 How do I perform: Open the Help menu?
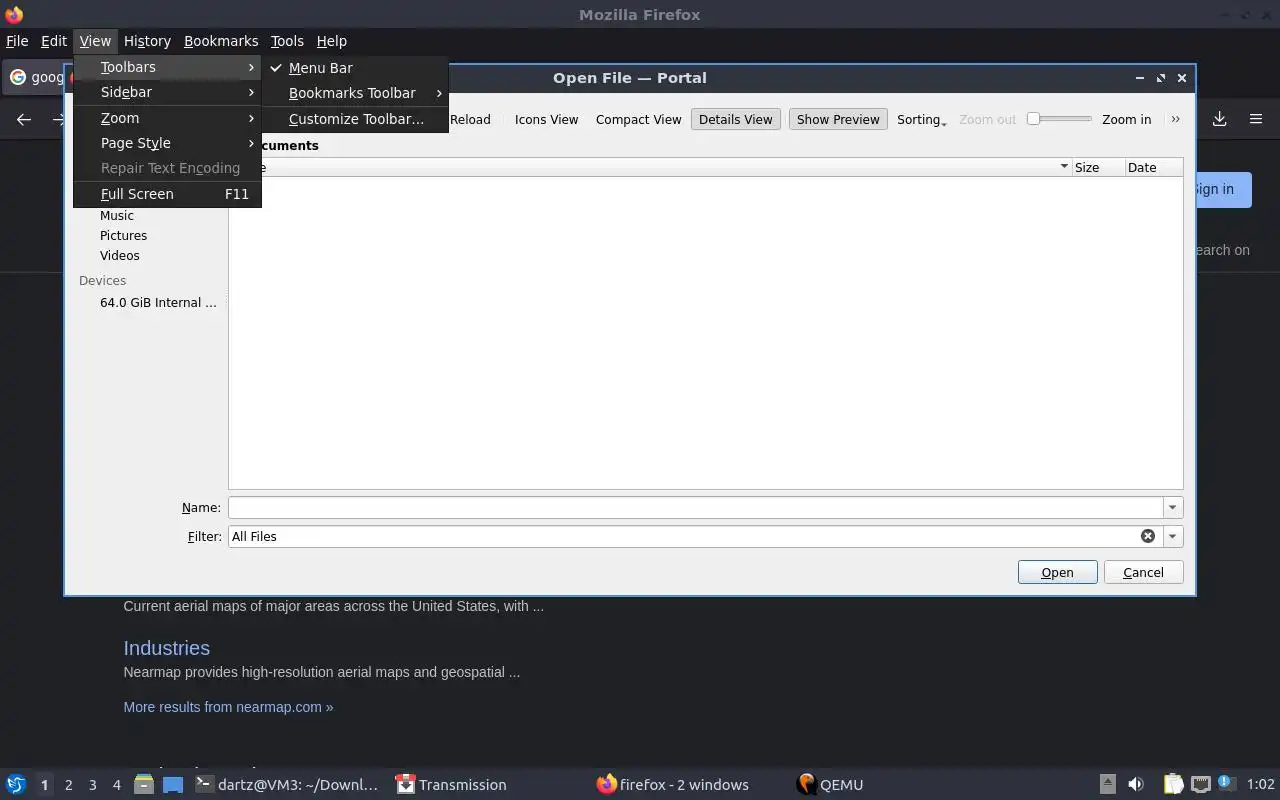pos(331,41)
